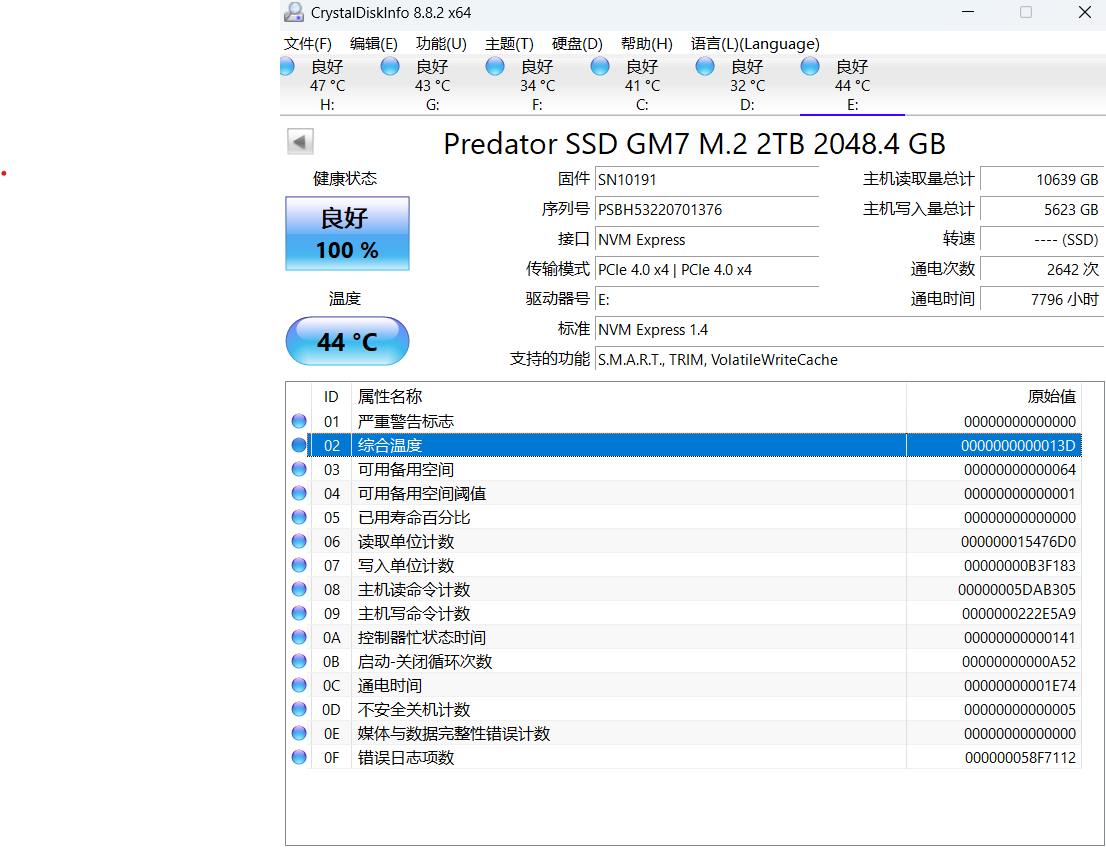Image resolution: width=1106 pixels, height=852 pixels.
Task: Click the status icon for 读取单位计数
Action: pos(299,541)
